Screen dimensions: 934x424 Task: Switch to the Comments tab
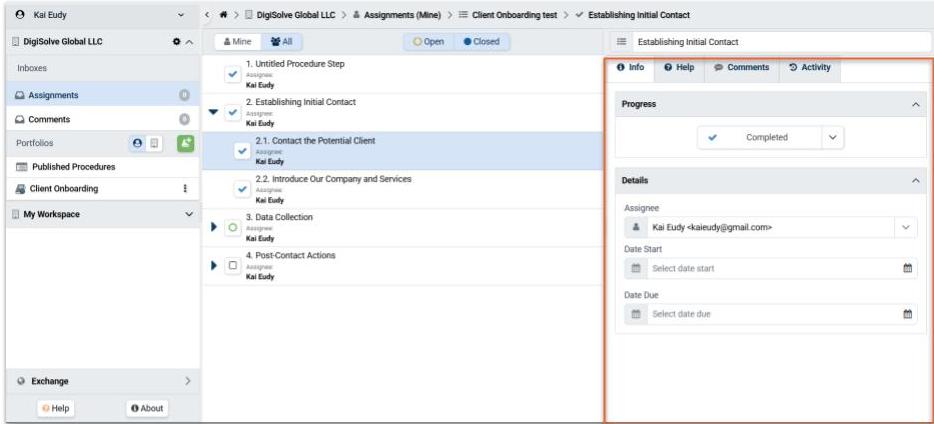click(x=741, y=67)
